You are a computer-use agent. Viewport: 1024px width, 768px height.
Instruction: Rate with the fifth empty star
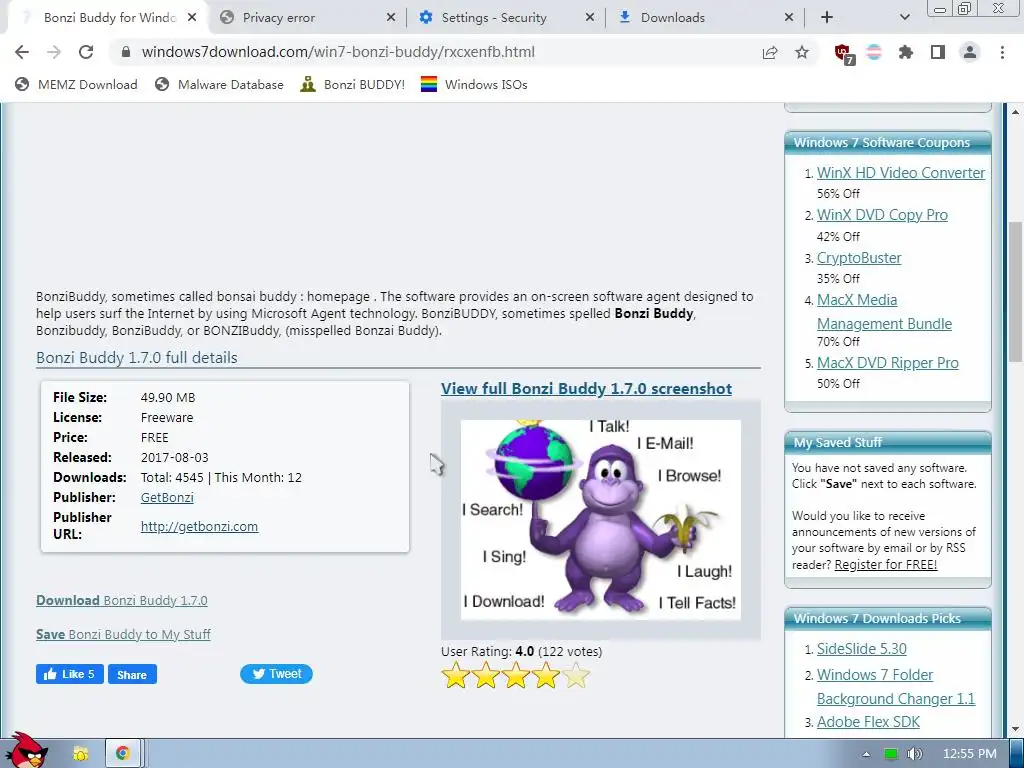(576, 676)
